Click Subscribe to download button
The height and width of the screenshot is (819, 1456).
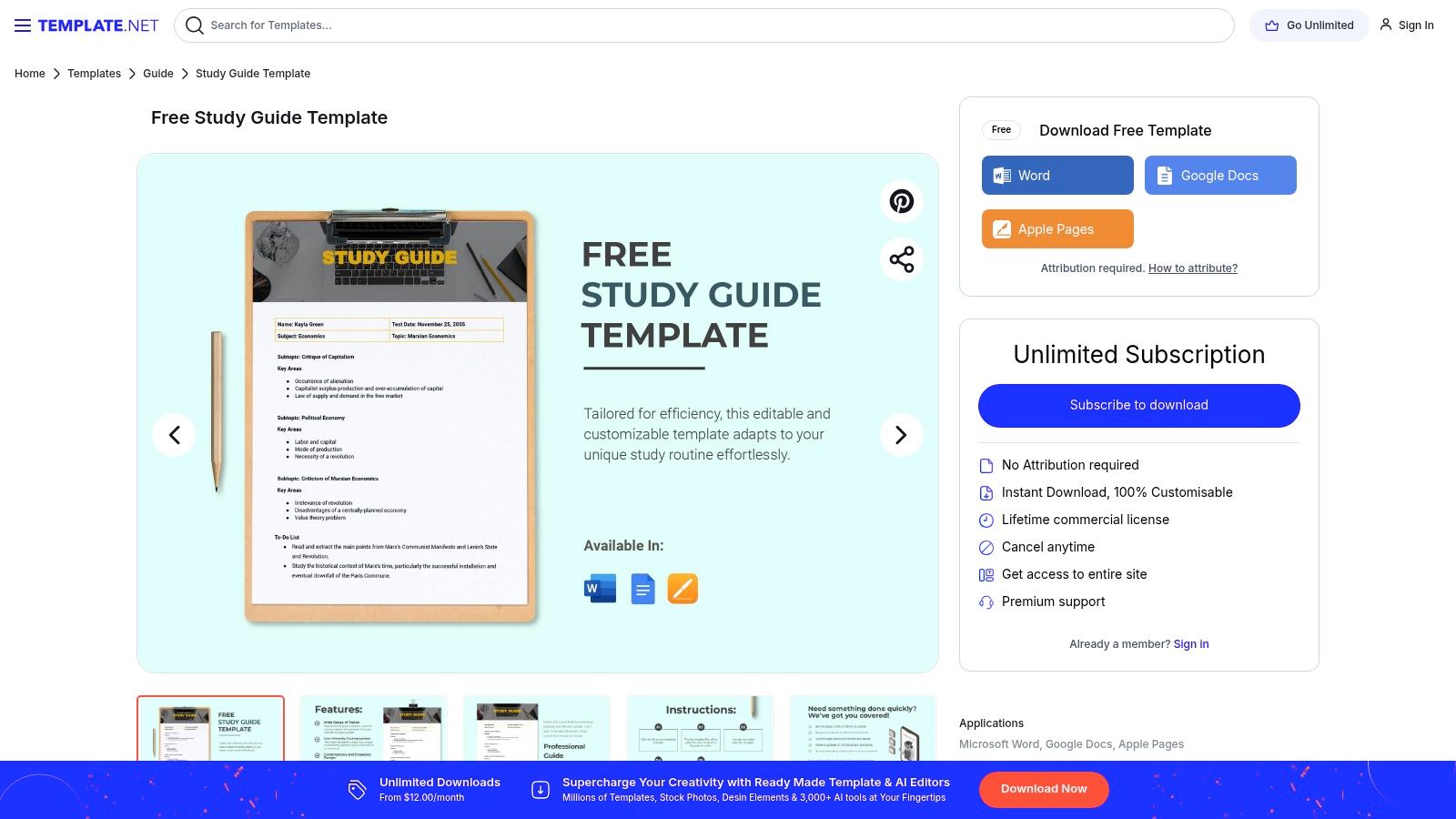pos(1139,406)
